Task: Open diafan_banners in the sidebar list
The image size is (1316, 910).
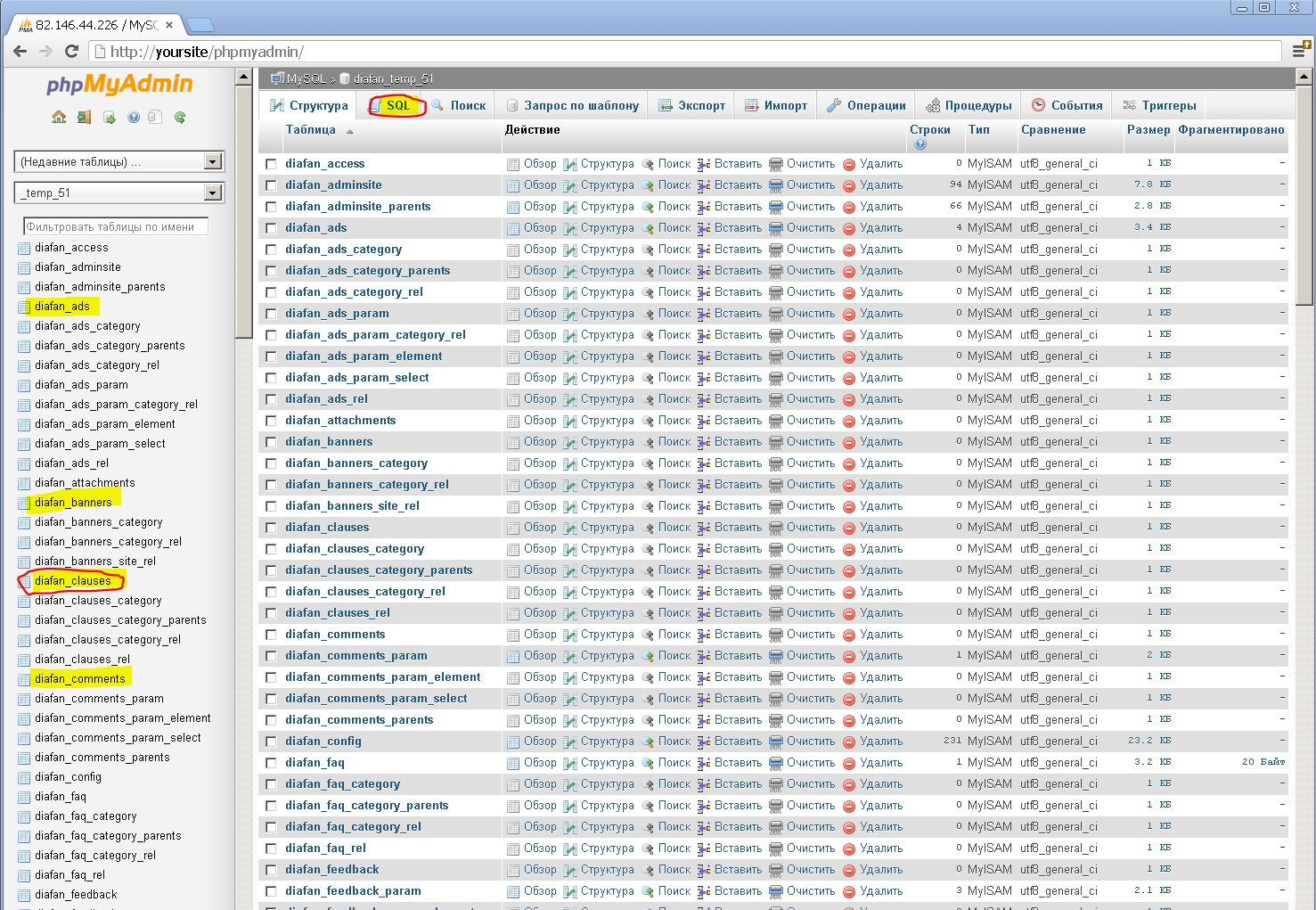Action: click(73, 503)
